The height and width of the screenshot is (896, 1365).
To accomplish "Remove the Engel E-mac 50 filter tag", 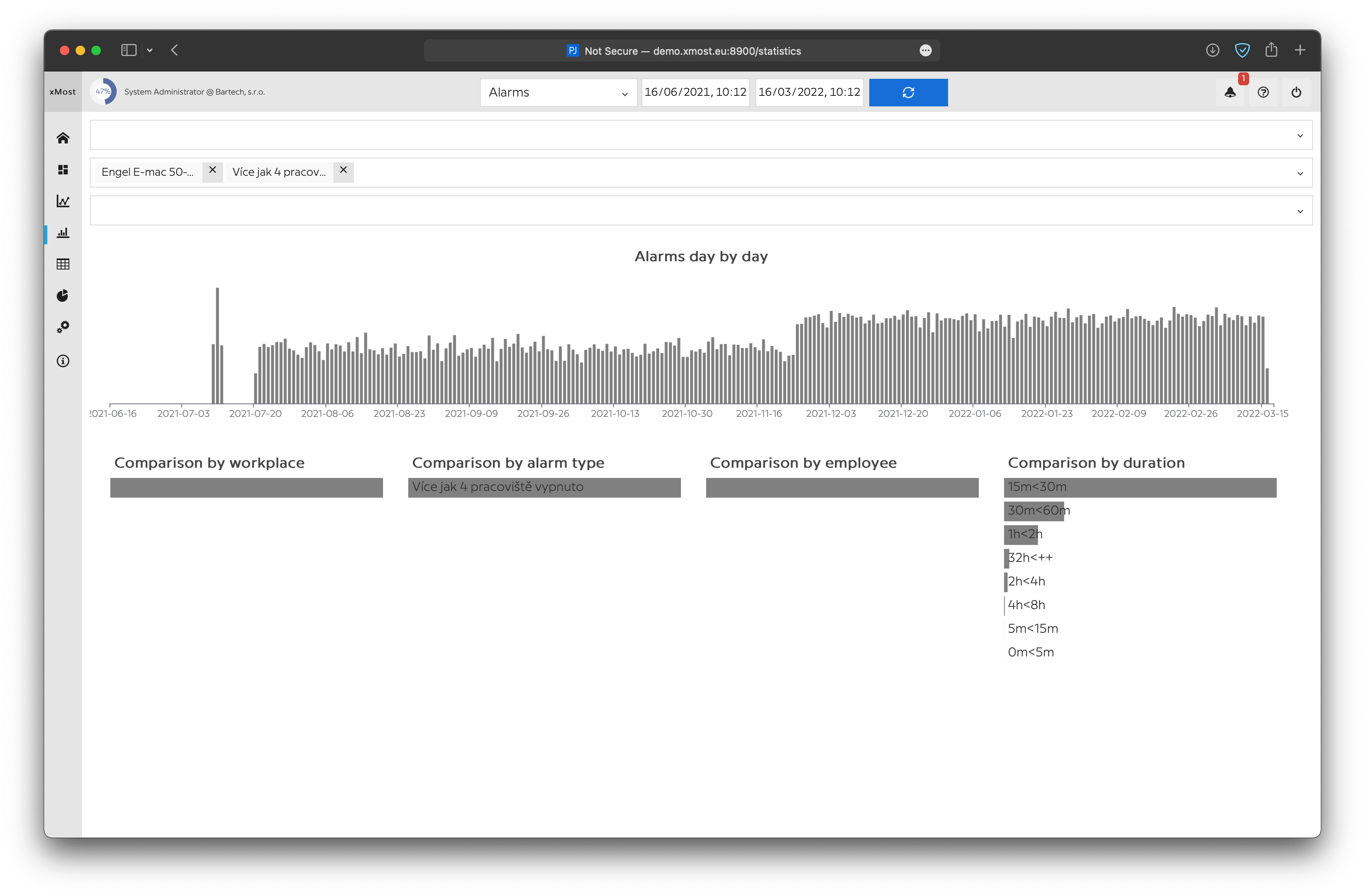I will (x=212, y=170).
